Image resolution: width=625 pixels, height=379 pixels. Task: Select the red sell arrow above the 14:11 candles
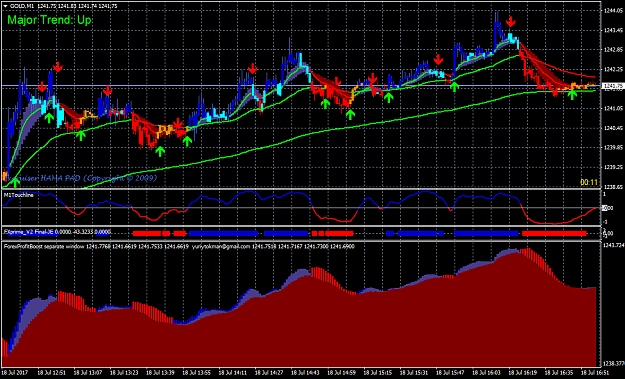pos(252,69)
